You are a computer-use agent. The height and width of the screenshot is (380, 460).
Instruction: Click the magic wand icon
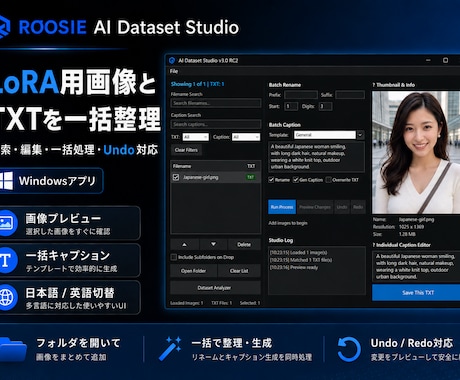tap(170, 349)
